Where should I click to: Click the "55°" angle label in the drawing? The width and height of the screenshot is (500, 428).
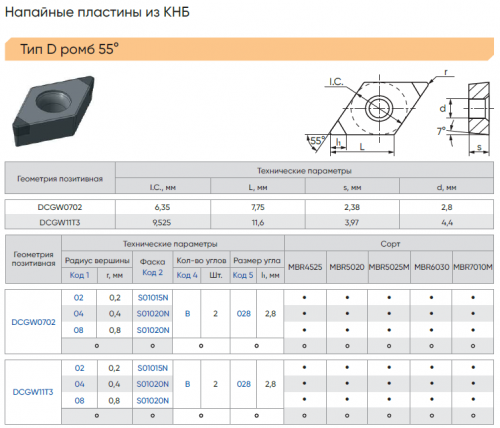coord(317,140)
